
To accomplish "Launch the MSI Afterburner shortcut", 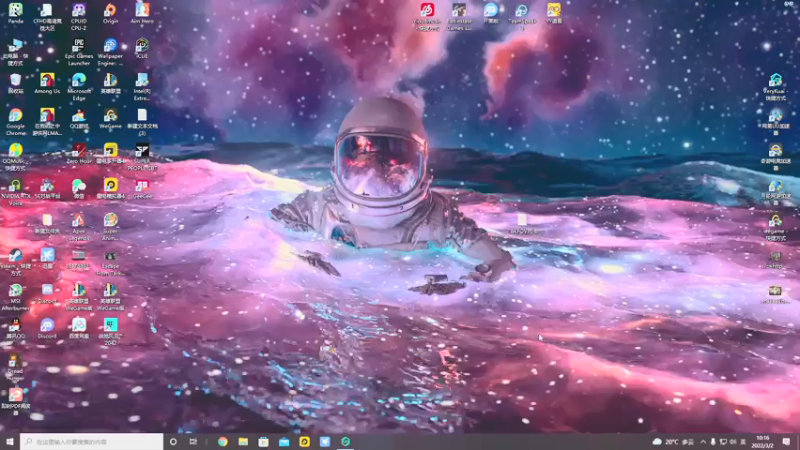I will 15,297.
